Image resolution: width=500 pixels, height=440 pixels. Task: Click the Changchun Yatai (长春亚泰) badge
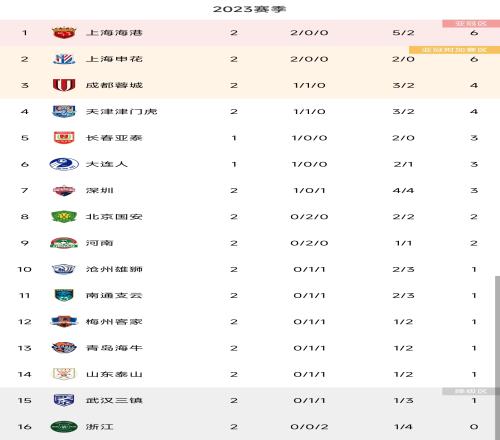pyautogui.click(x=64, y=138)
